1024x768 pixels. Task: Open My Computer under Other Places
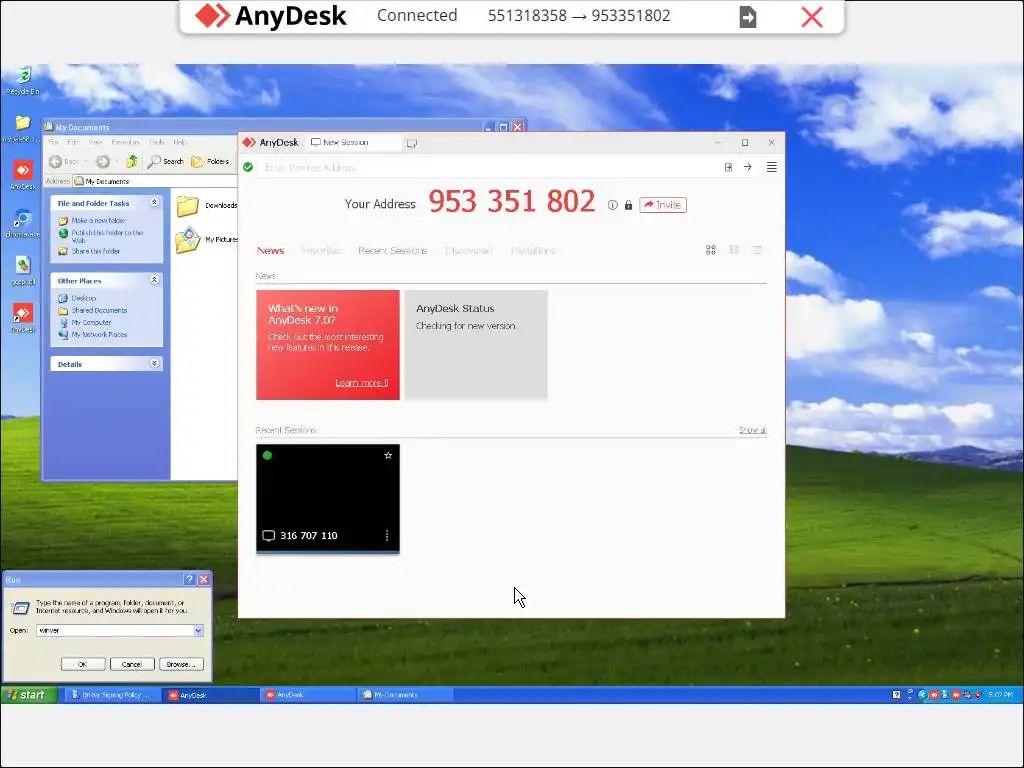(85, 323)
